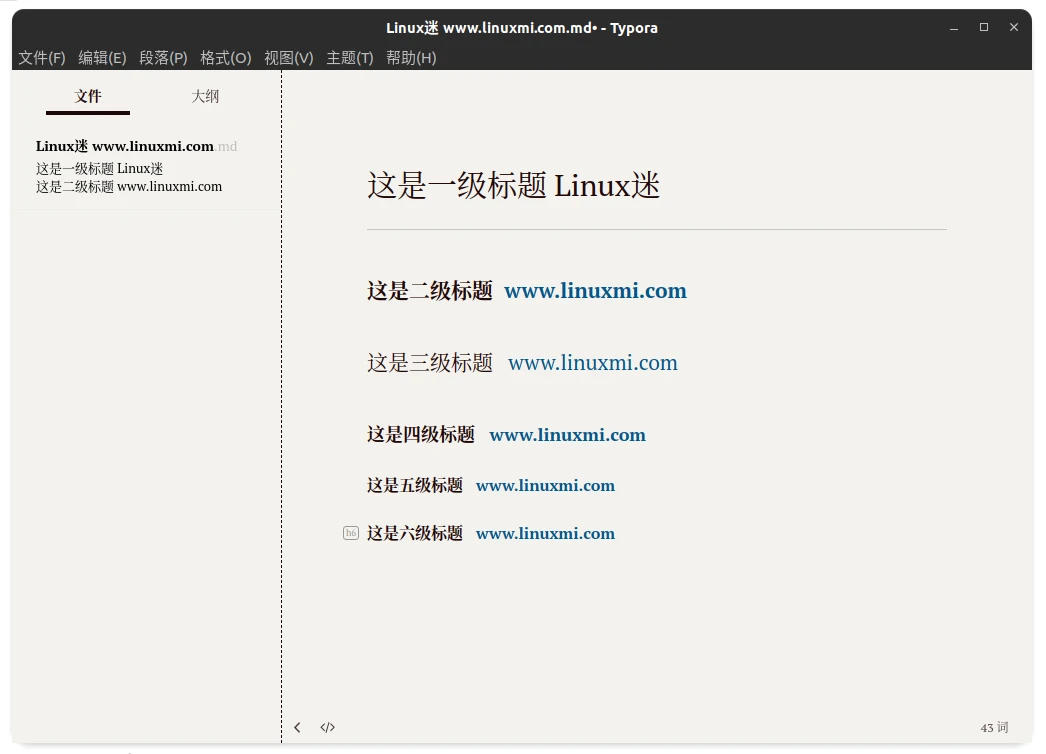Click the 43 词 word count indicator
Viewport: 1046px width, 754px height.
pyautogui.click(x=992, y=727)
